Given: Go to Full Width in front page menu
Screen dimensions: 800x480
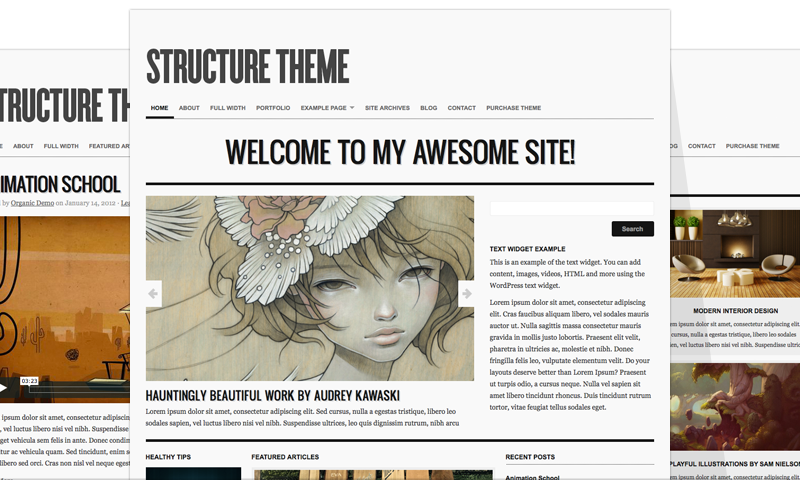Looking at the screenshot, I should click(228, 108).
